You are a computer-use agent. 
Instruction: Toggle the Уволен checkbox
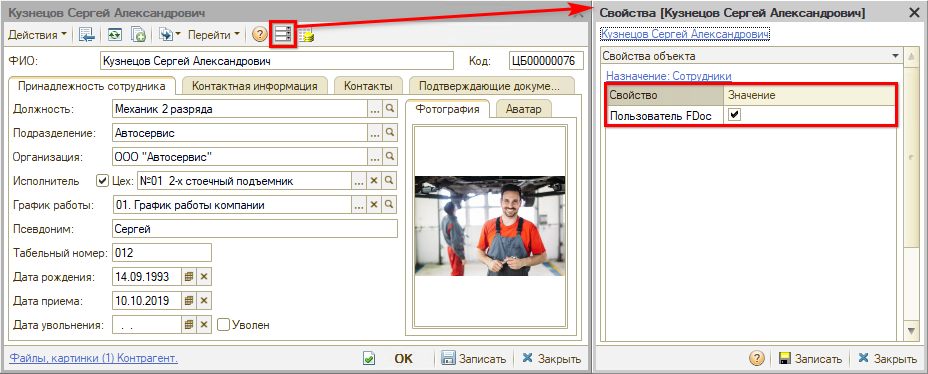(223, 324)
